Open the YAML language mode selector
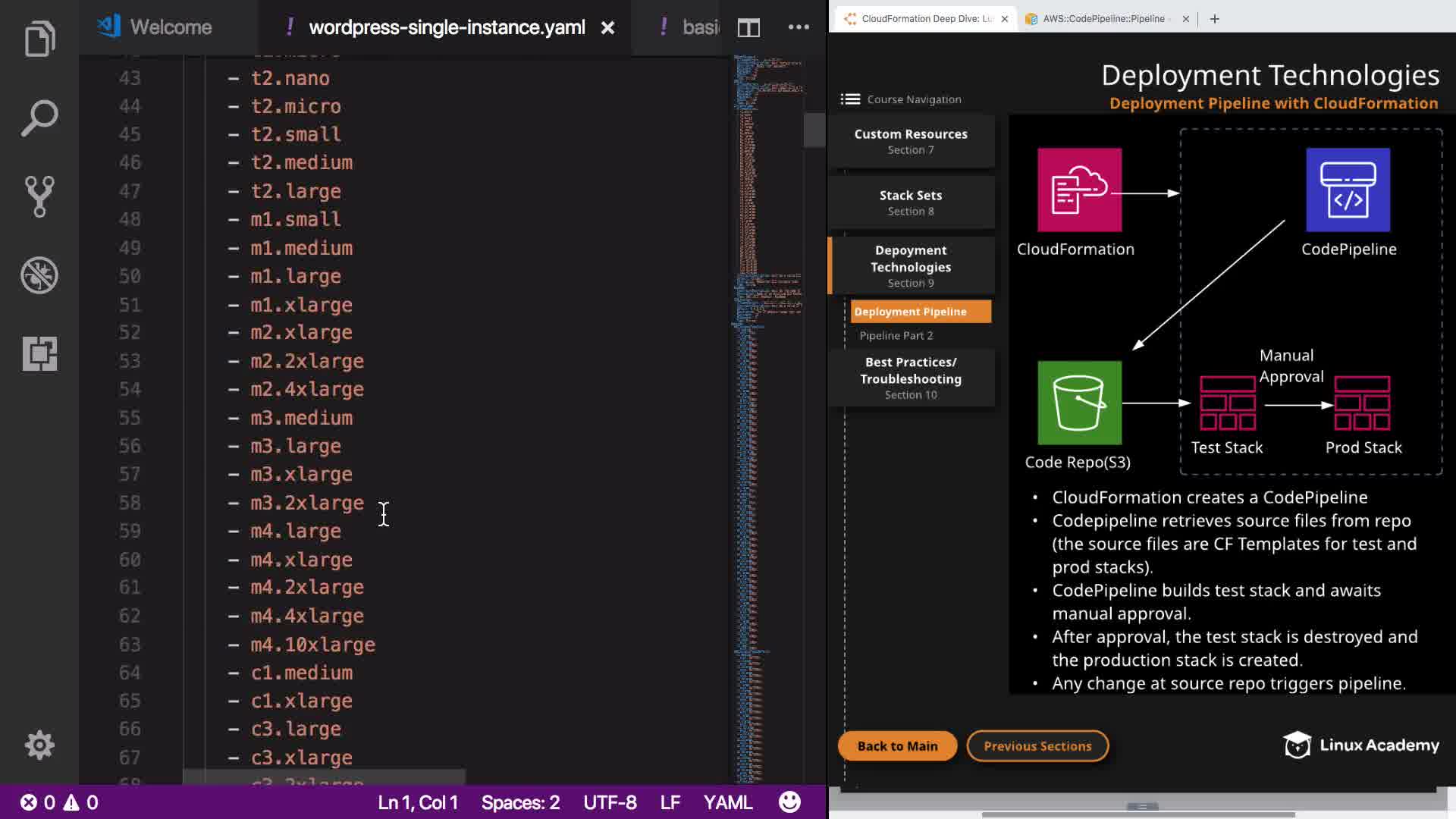Screen dimensions: 1456x819 727,802
